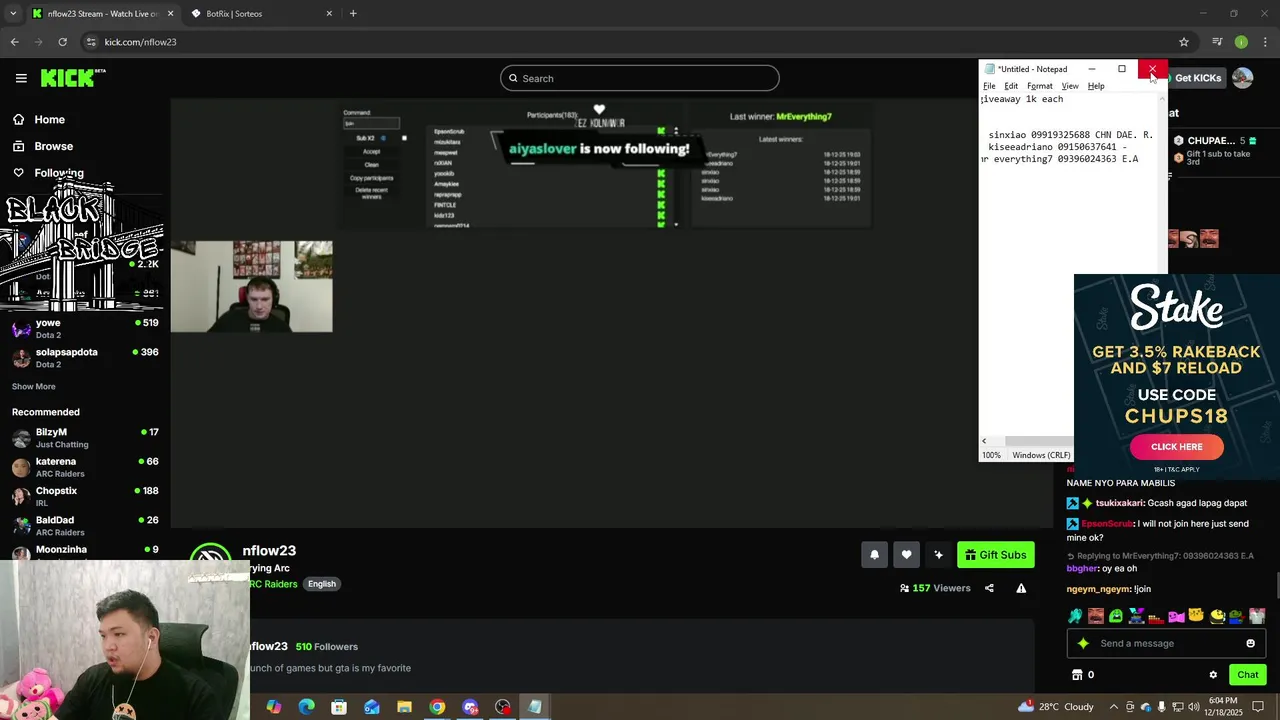Click the sparkle subscribe icon beside Gift Subs
This screenshot has height=720, width=1280.
coord(938,555)
